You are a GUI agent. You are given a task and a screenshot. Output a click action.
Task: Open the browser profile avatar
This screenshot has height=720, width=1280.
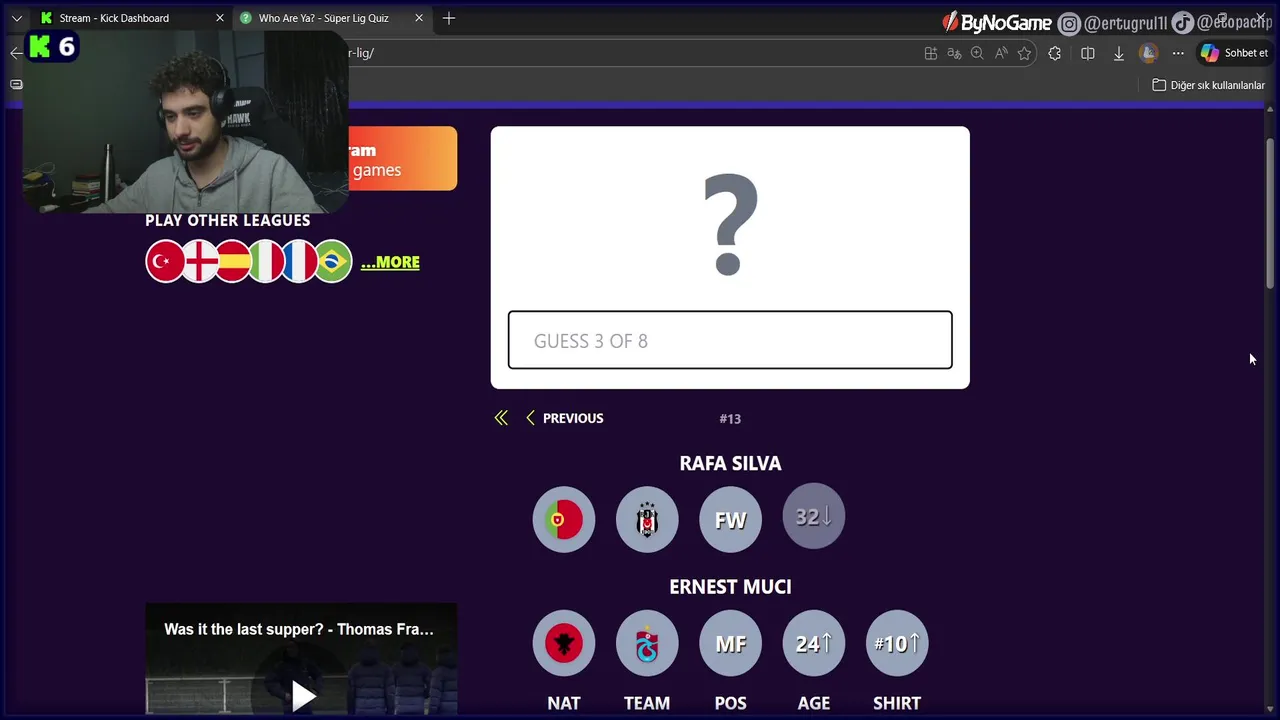pos(1148,53)
